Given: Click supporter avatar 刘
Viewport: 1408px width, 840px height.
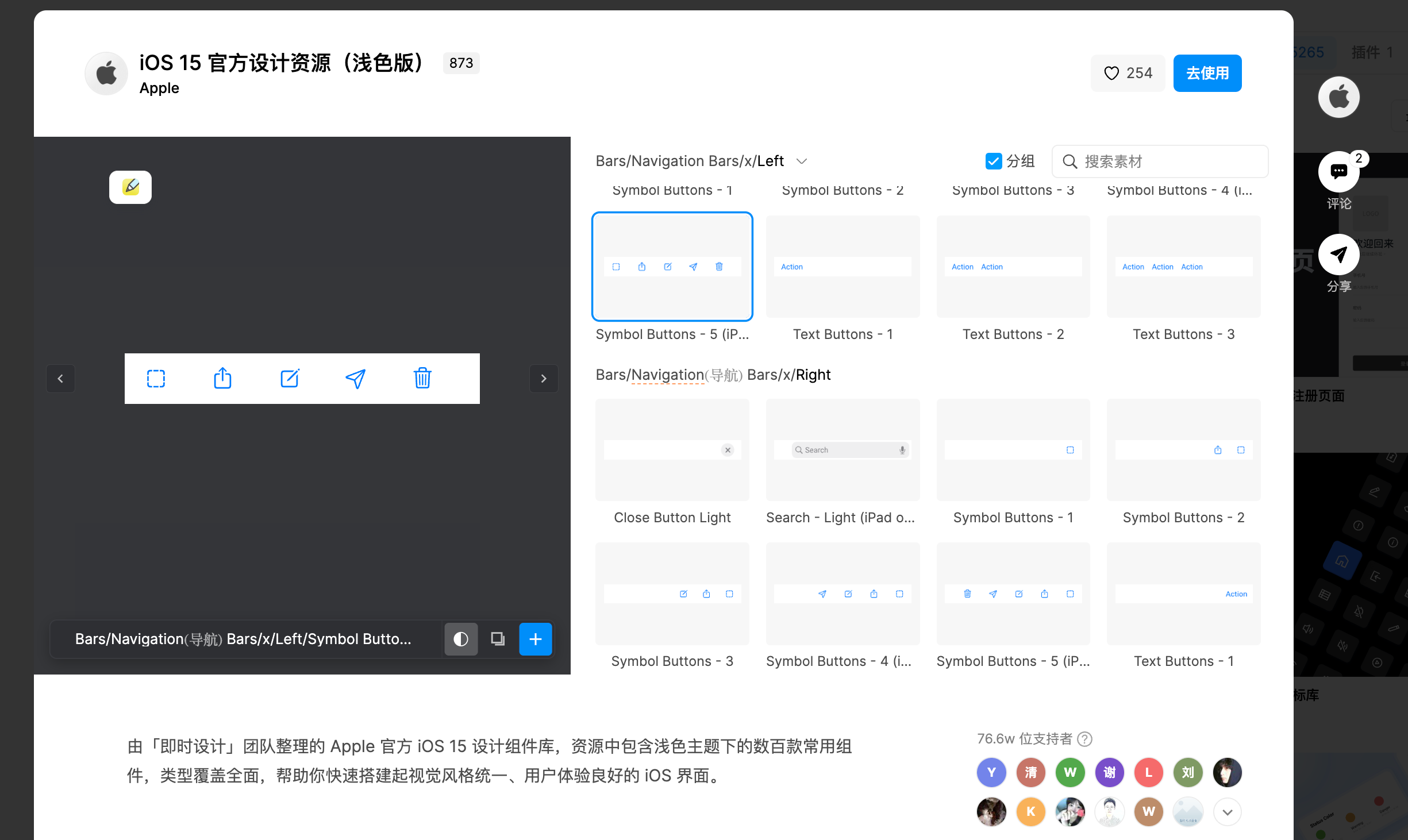Looking at the screenshot, I should point(1188,772).
